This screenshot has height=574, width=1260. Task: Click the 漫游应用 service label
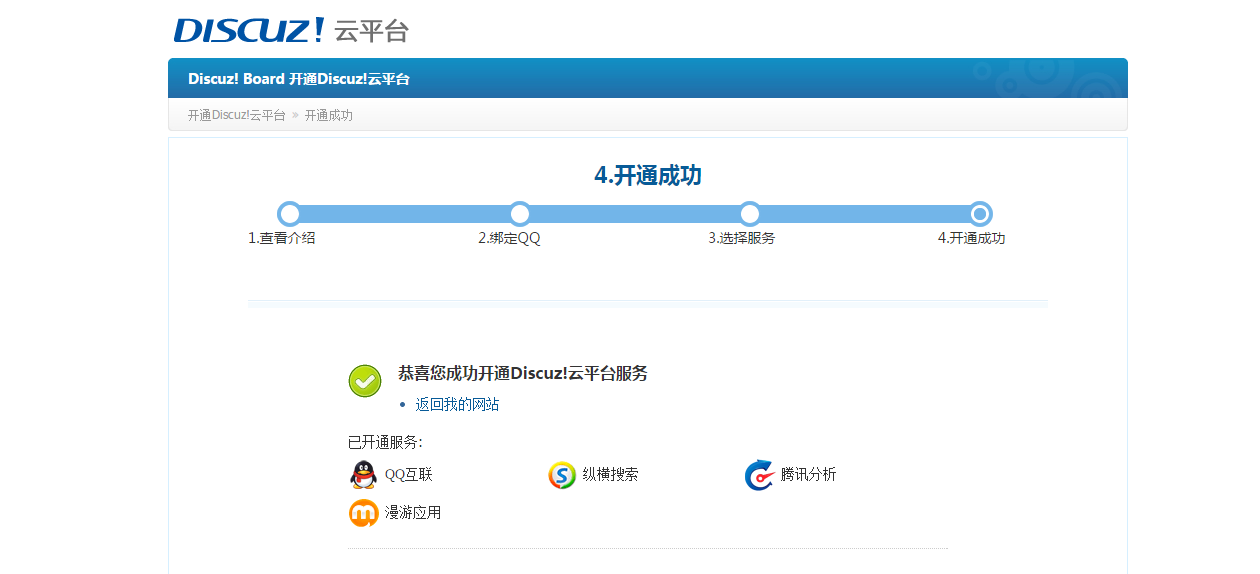tap(413, 513)
